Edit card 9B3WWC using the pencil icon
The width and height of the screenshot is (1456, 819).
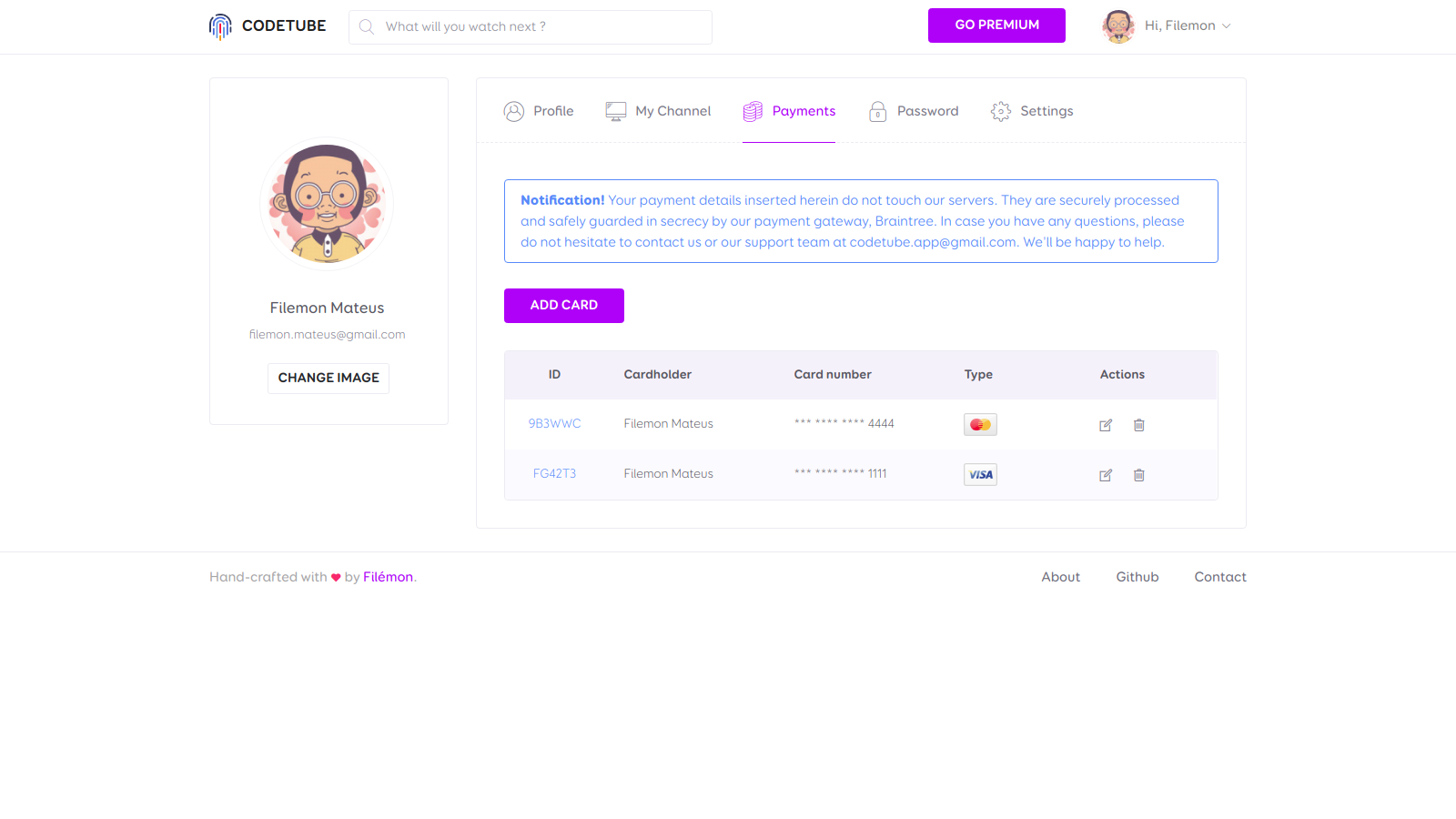1106,424
